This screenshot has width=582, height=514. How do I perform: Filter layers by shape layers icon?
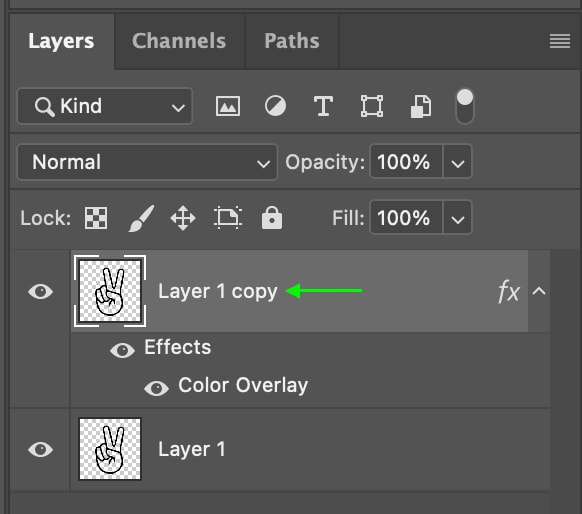pos(372,106)
